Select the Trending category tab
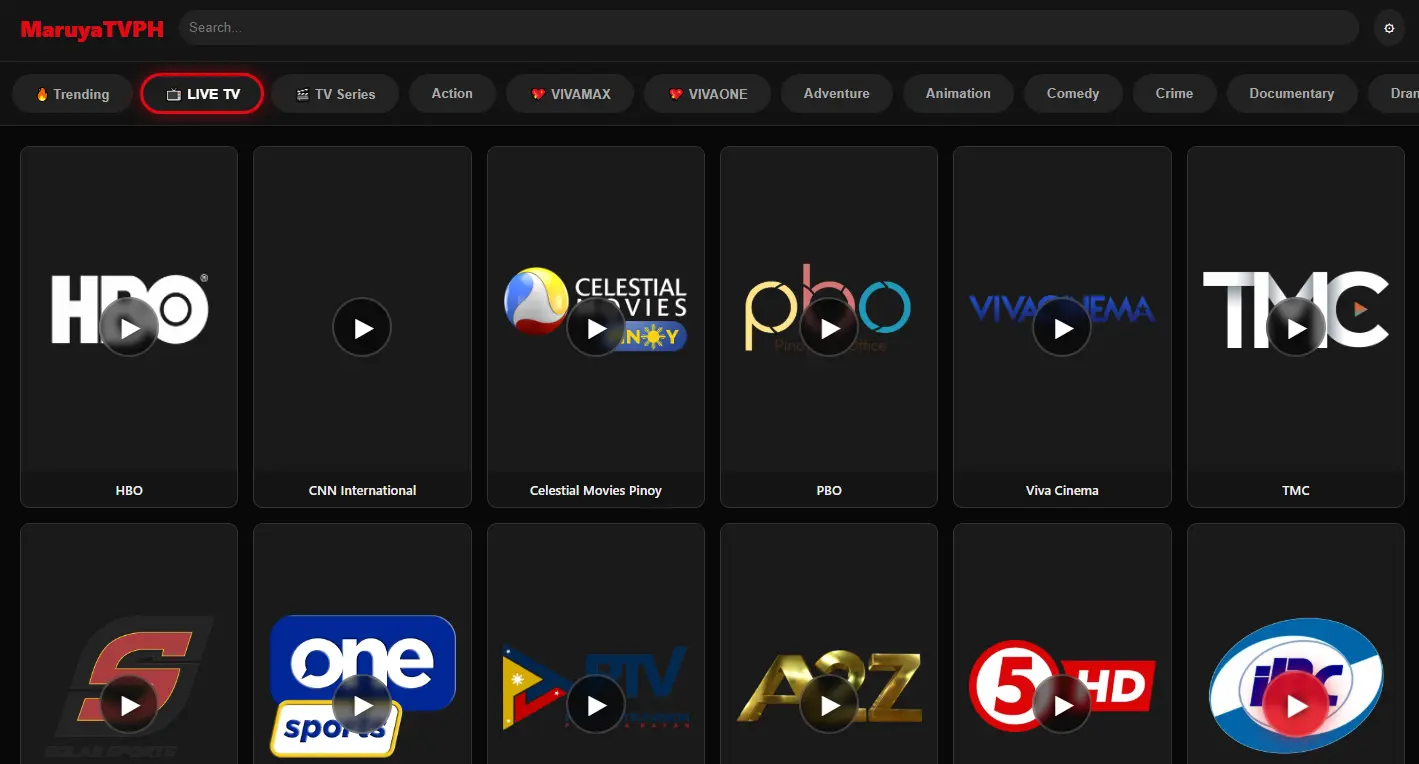 73,94
